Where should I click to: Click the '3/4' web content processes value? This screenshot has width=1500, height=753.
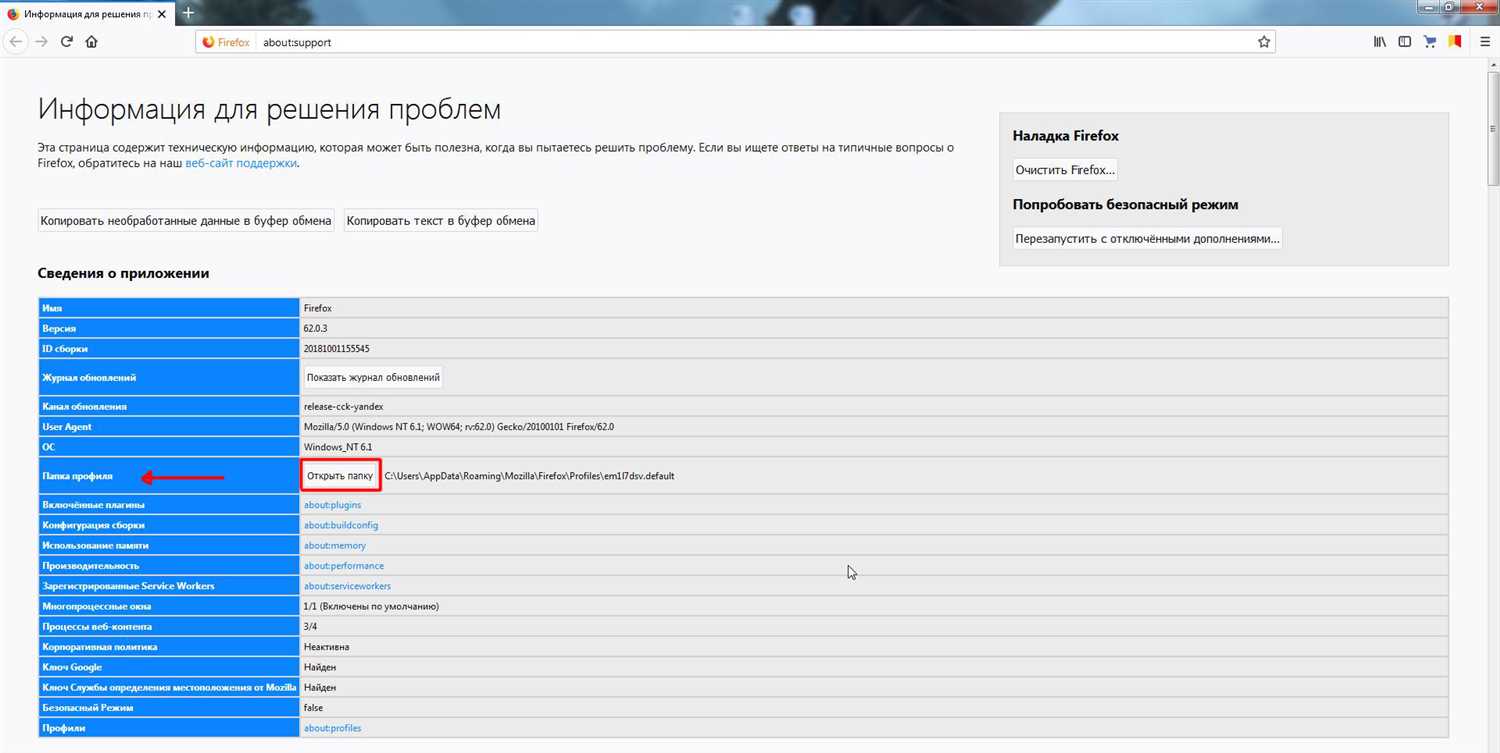(311, 627)
